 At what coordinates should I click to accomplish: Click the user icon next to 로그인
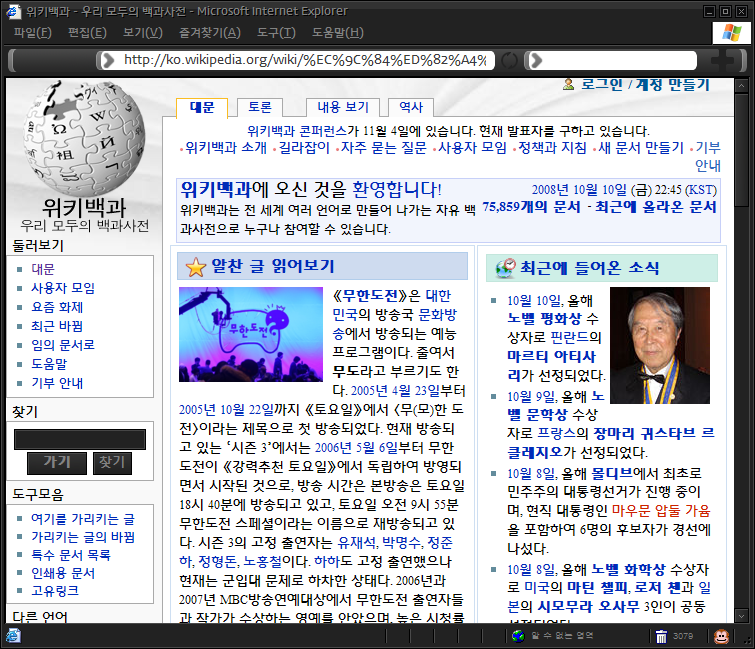tap(569, 84)
